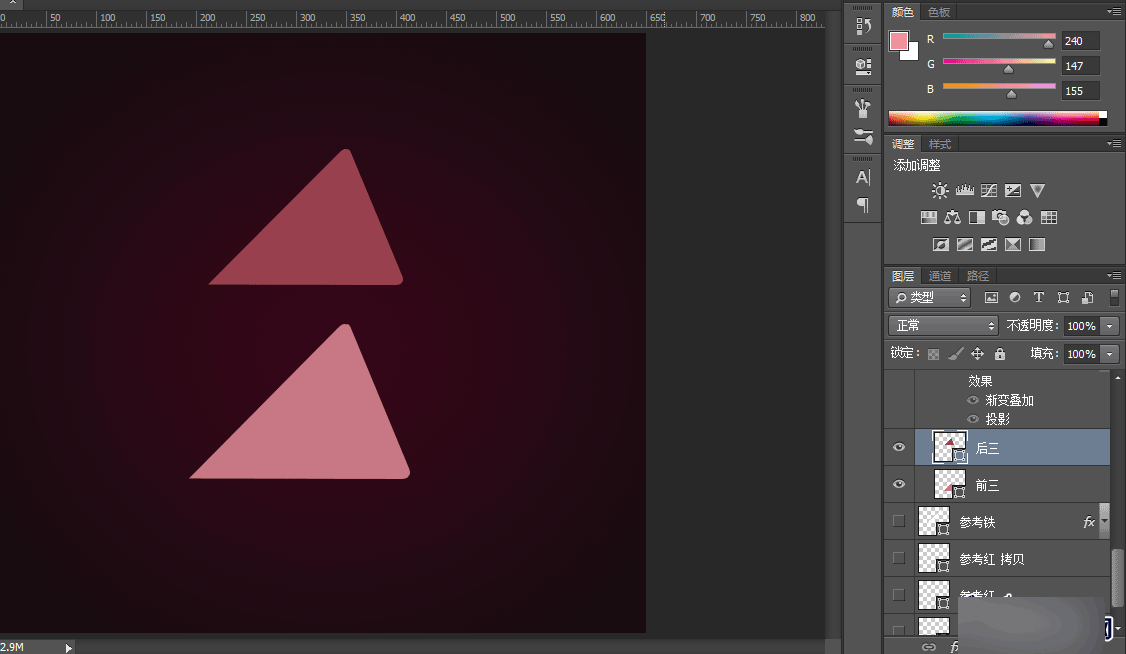This screenshot has width=1126, height=654.
Task: Click the G channel slider
Action: coord(999,62)
